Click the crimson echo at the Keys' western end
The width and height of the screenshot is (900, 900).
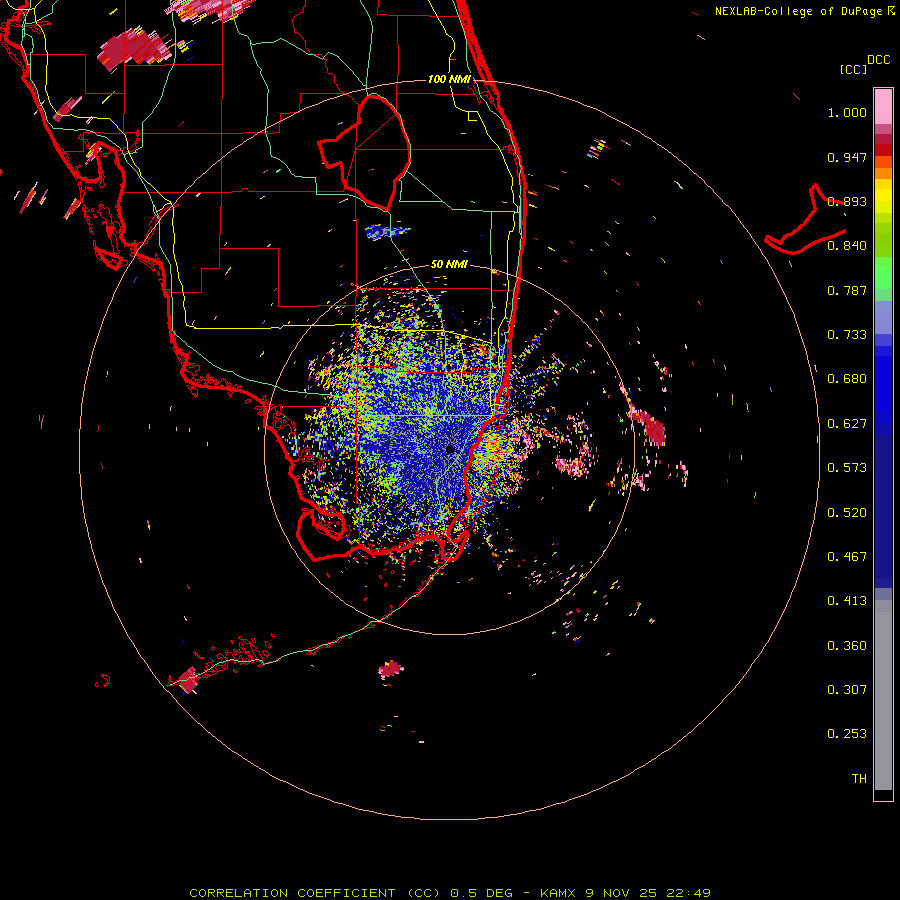[188, 680]
